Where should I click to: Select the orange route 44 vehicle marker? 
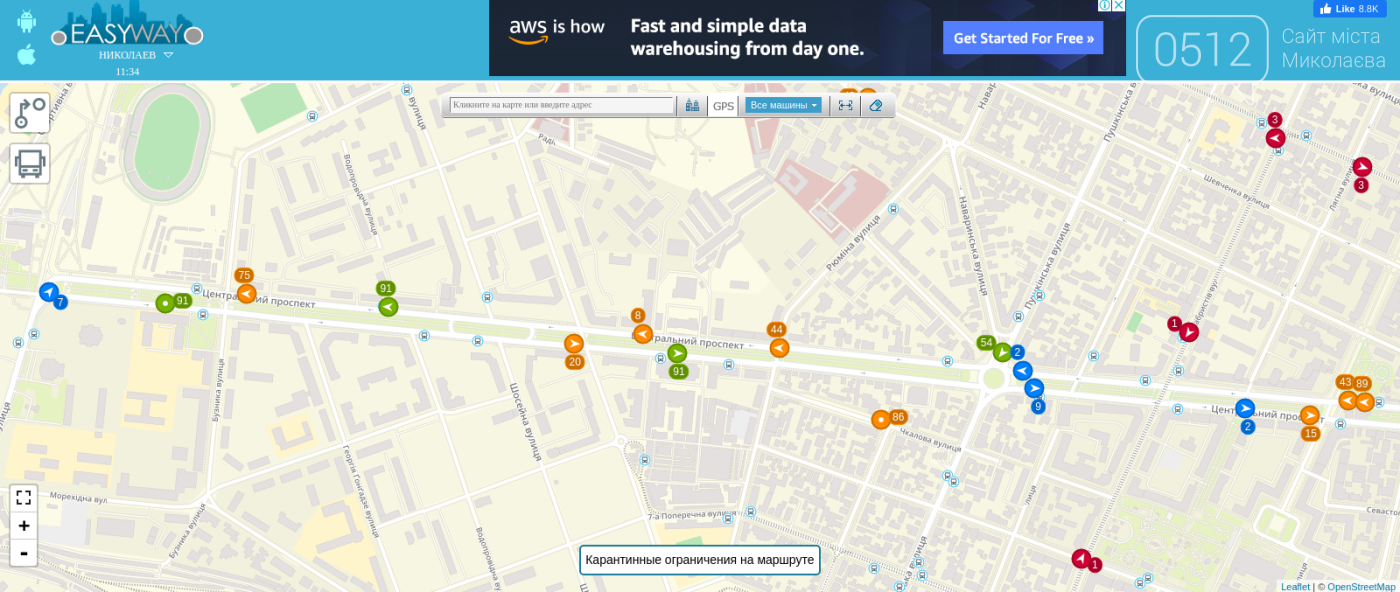(779, 347)
